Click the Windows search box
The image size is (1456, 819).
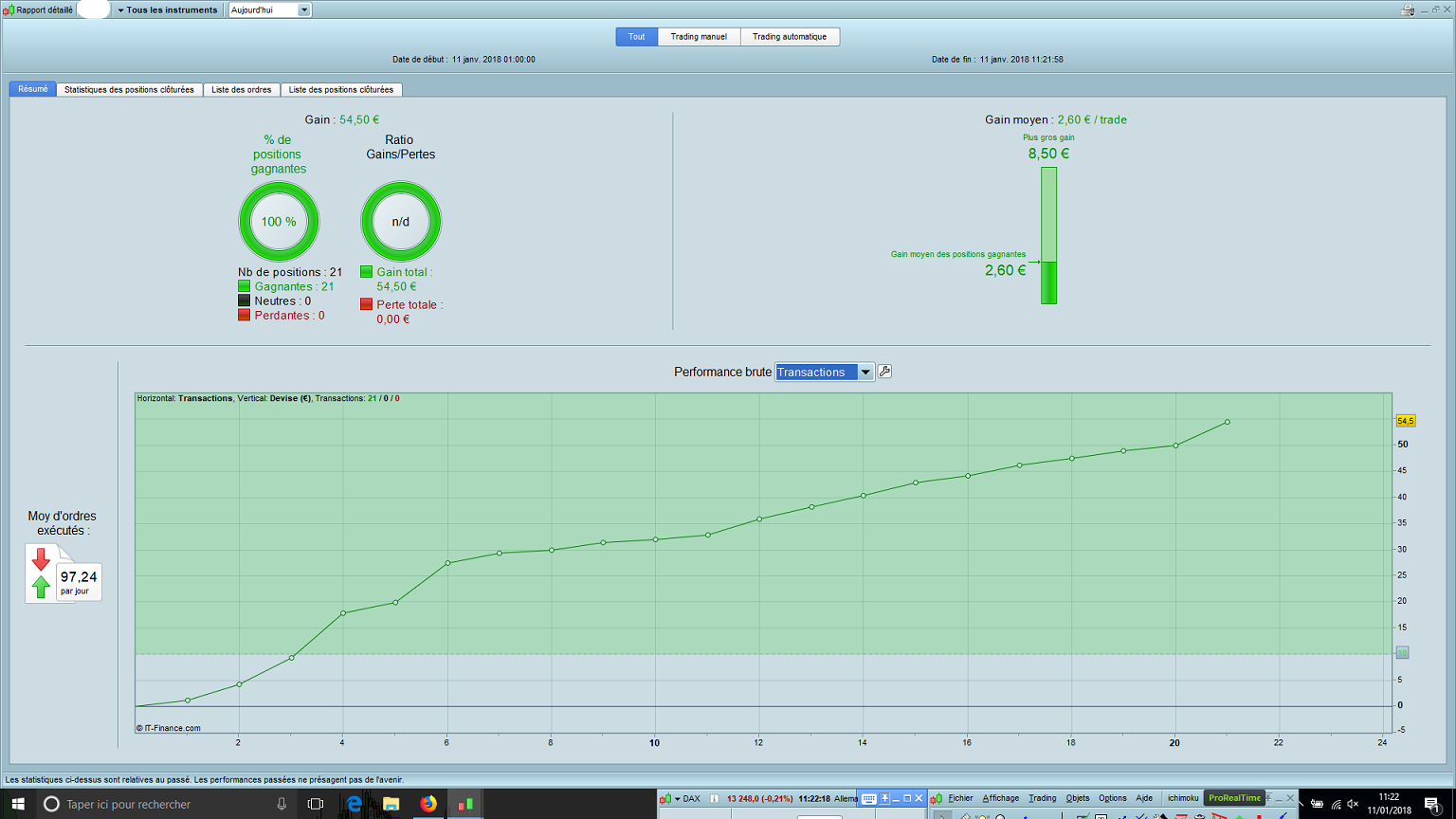point(167,804)
